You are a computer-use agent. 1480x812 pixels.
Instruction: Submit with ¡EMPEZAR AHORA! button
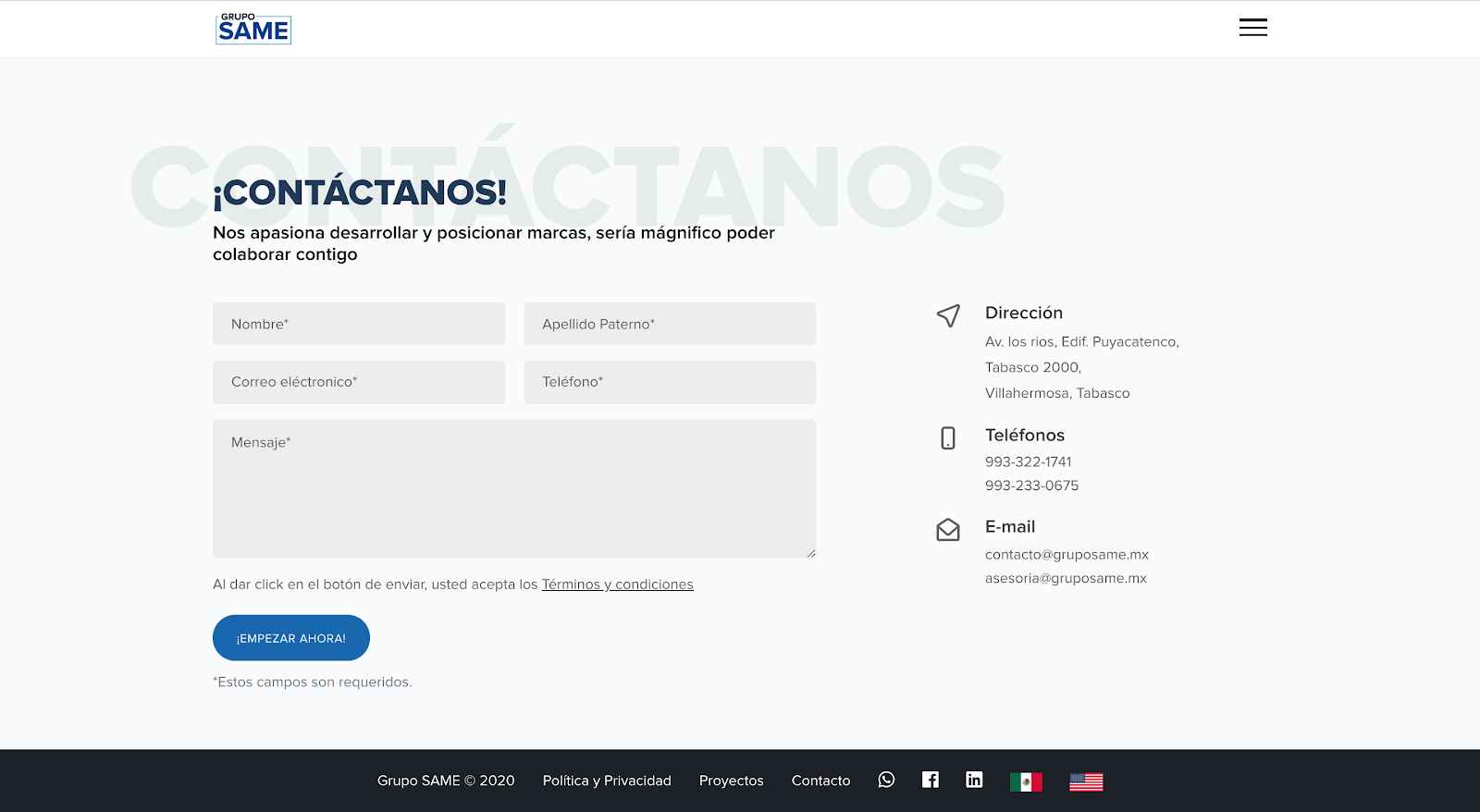pyautogui.click(x=291, y=638)
